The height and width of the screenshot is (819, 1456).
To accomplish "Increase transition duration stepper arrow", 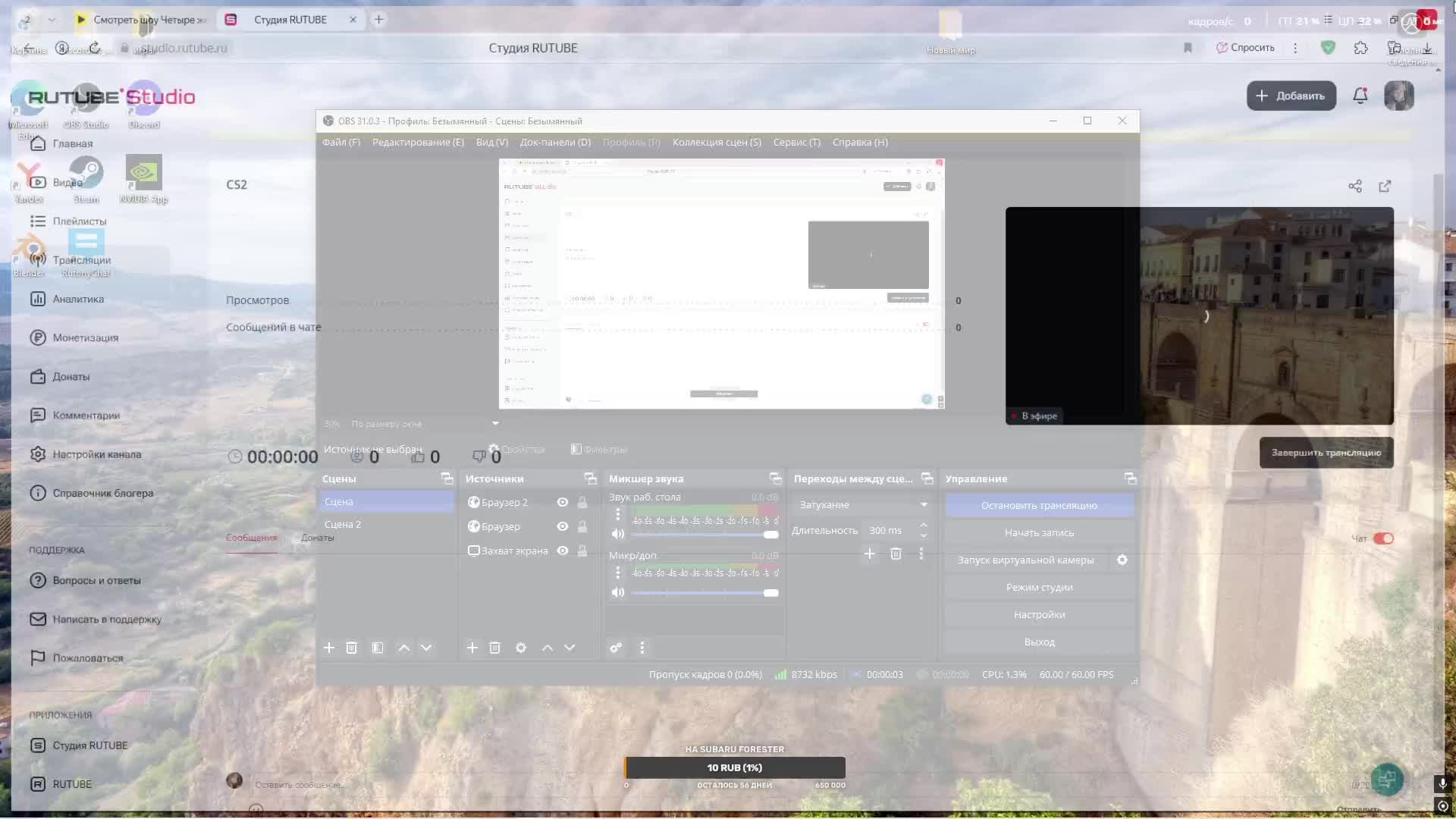I will click(923, 525).
